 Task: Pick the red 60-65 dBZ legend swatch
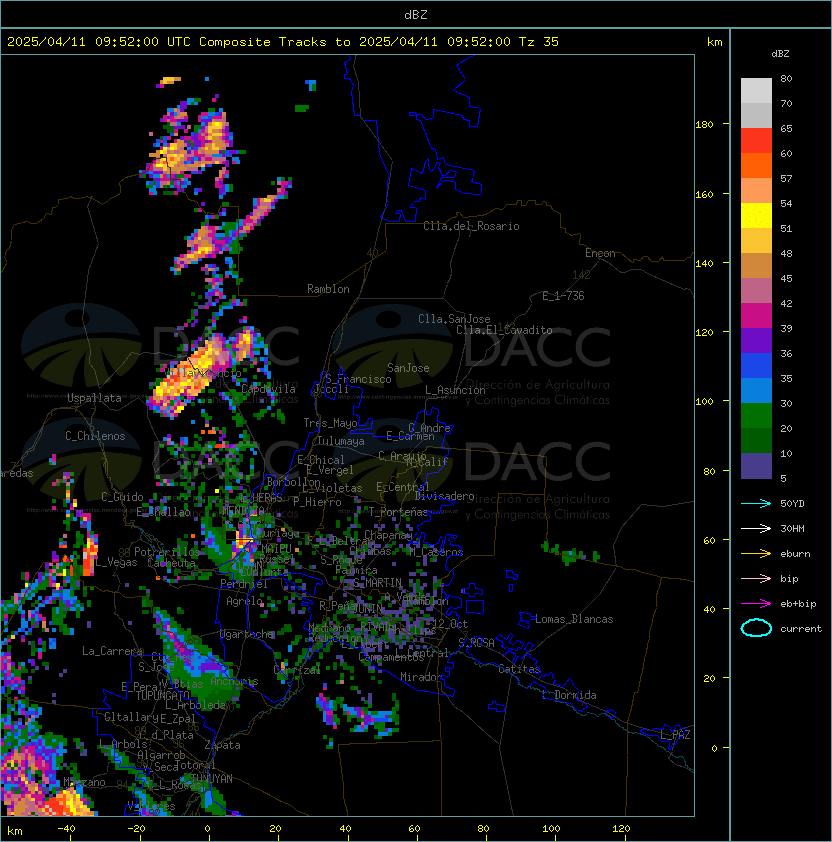tap(756, 141)
